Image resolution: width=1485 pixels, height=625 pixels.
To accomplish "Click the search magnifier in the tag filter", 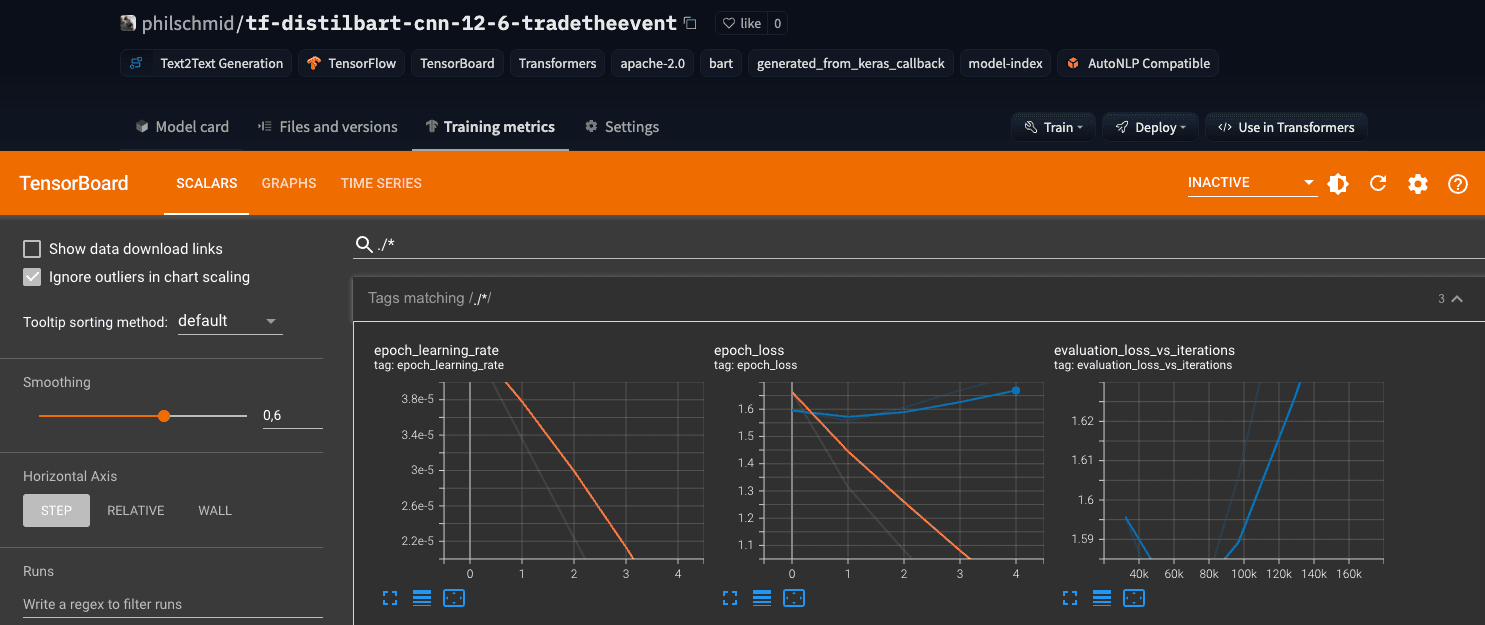I will (x=364, y=243).
